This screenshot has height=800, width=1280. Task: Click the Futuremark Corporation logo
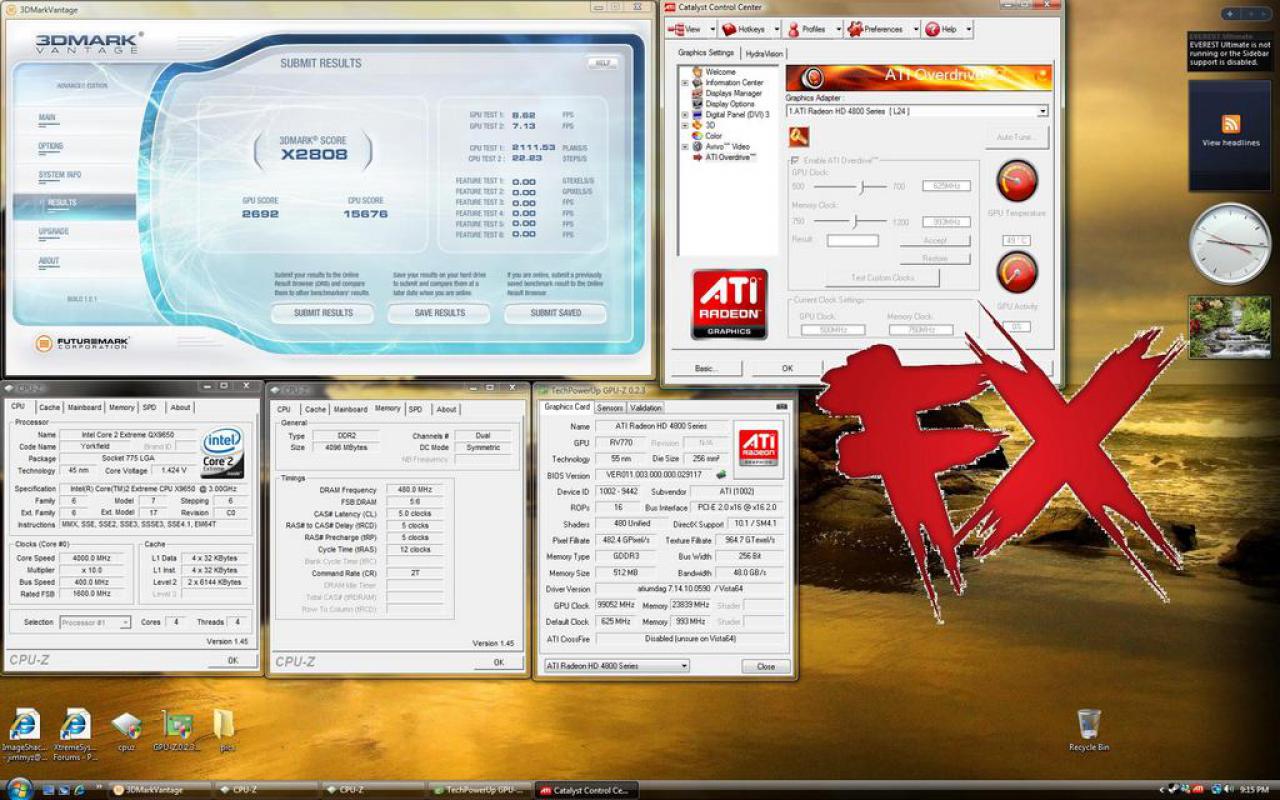point(83,343)
